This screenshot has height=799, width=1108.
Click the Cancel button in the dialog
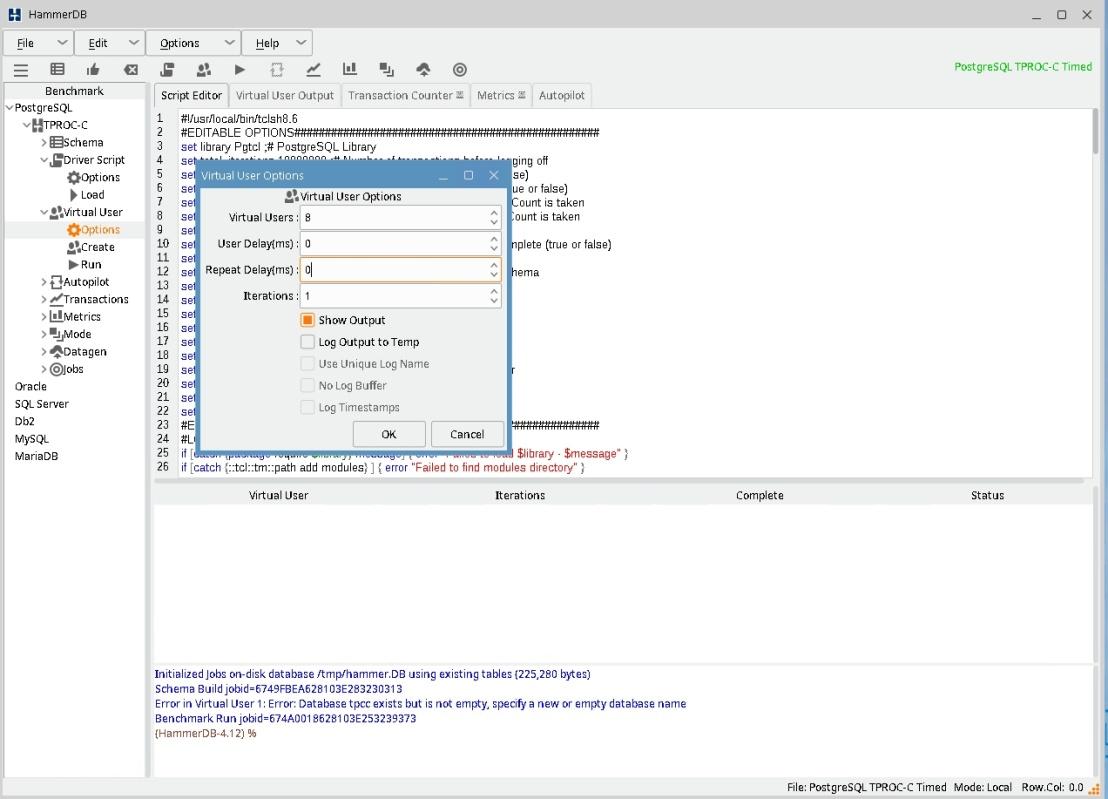click(x=467, y=434)
